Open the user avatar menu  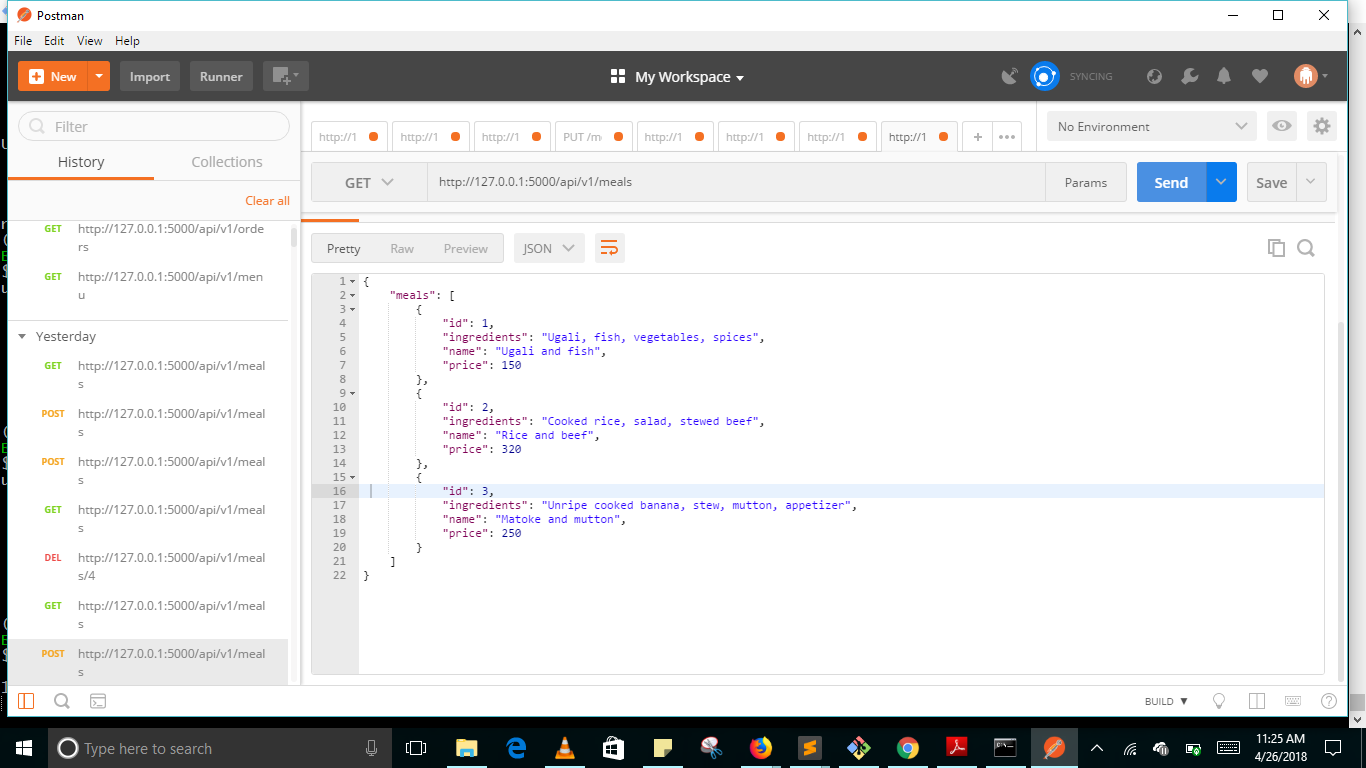tap(1310, 76)
